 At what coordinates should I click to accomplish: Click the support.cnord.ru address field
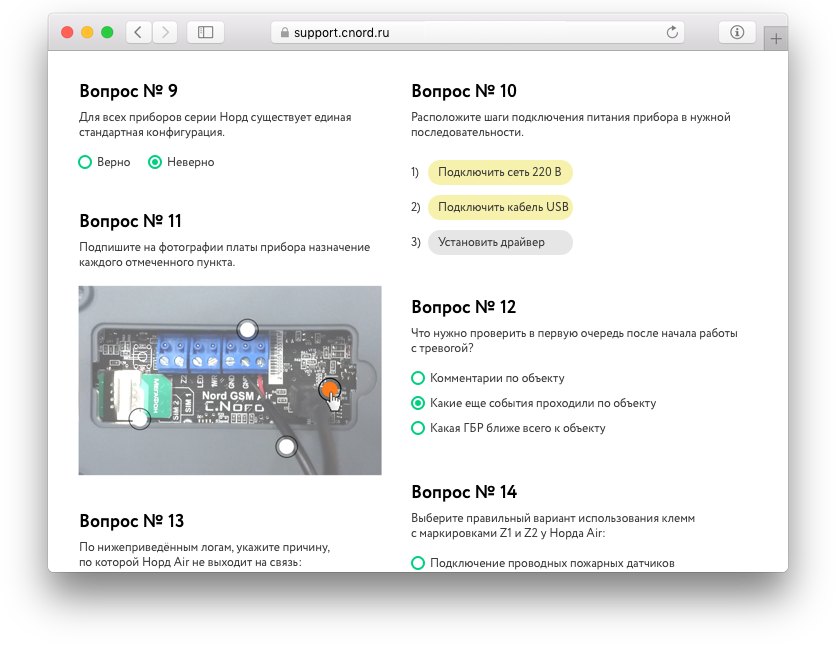(x=477, y=33)
